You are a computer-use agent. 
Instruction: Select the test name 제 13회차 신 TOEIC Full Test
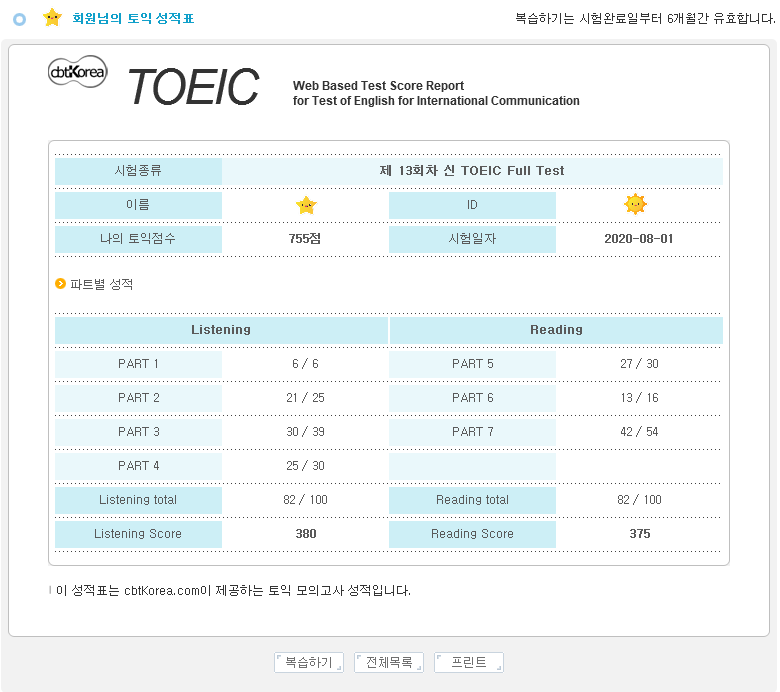tap(472, 171)
